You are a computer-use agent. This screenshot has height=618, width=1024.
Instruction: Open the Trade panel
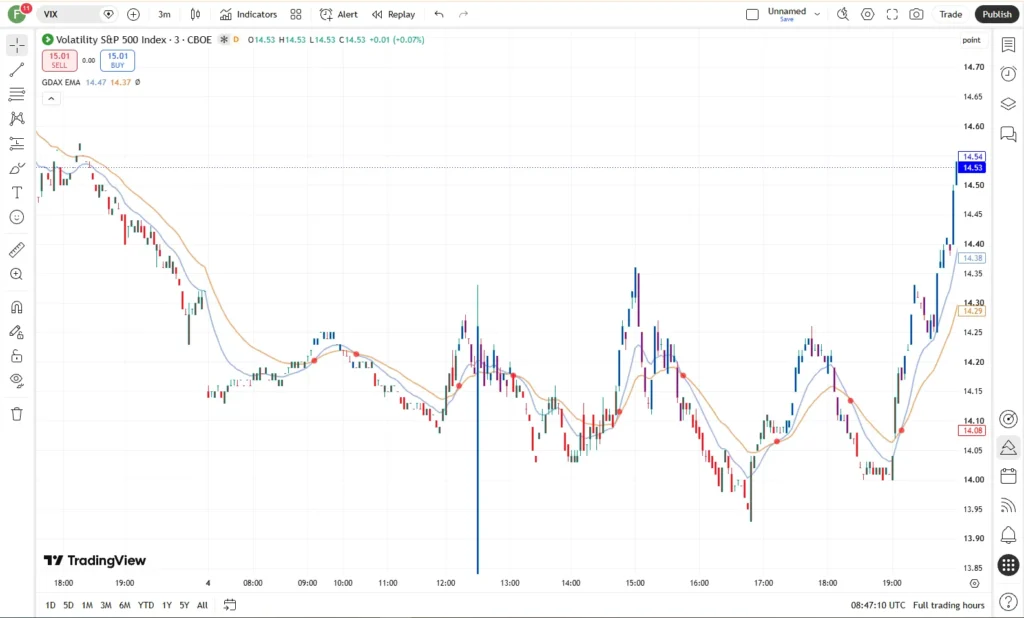click(x=950, y=14)
